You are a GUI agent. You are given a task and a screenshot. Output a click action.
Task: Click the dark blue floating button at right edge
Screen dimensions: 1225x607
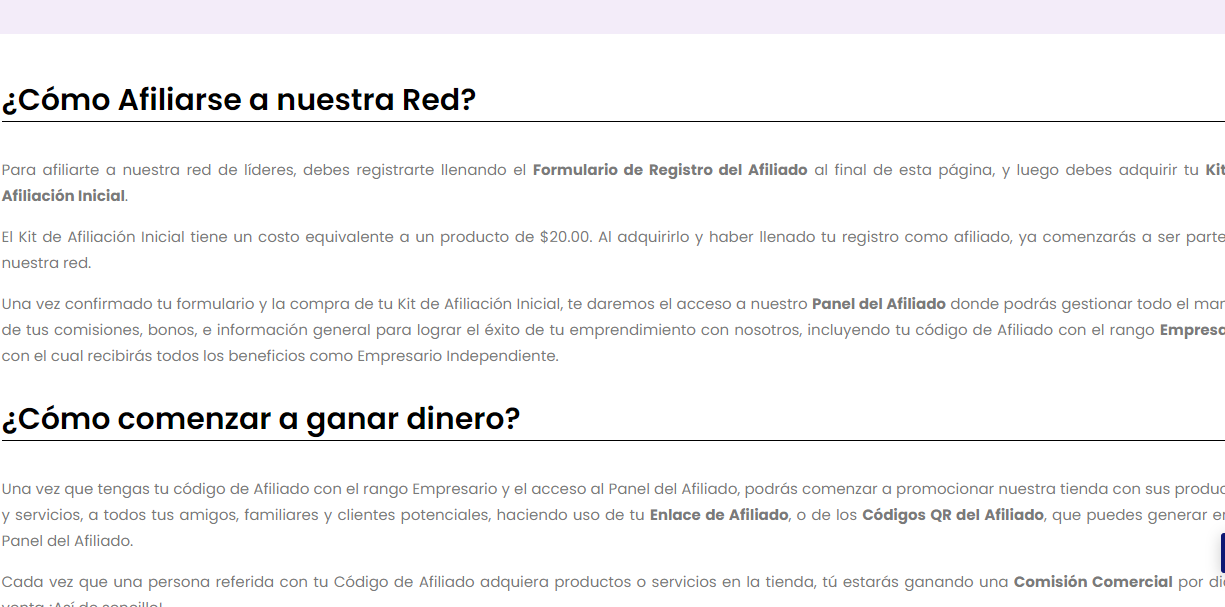(x=1221, y=552)
